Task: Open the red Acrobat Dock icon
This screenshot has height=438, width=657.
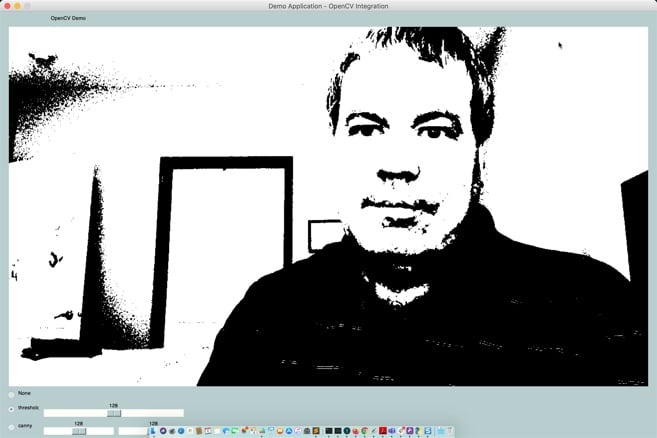Action: coord(382,431)
